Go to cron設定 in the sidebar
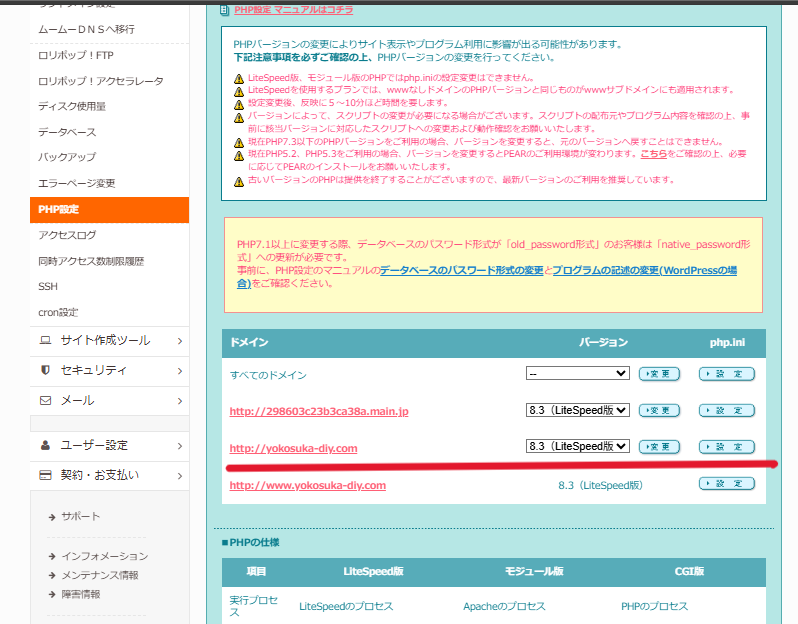The image size is (798, 624). pyautogui.click(x=58, y=312)
